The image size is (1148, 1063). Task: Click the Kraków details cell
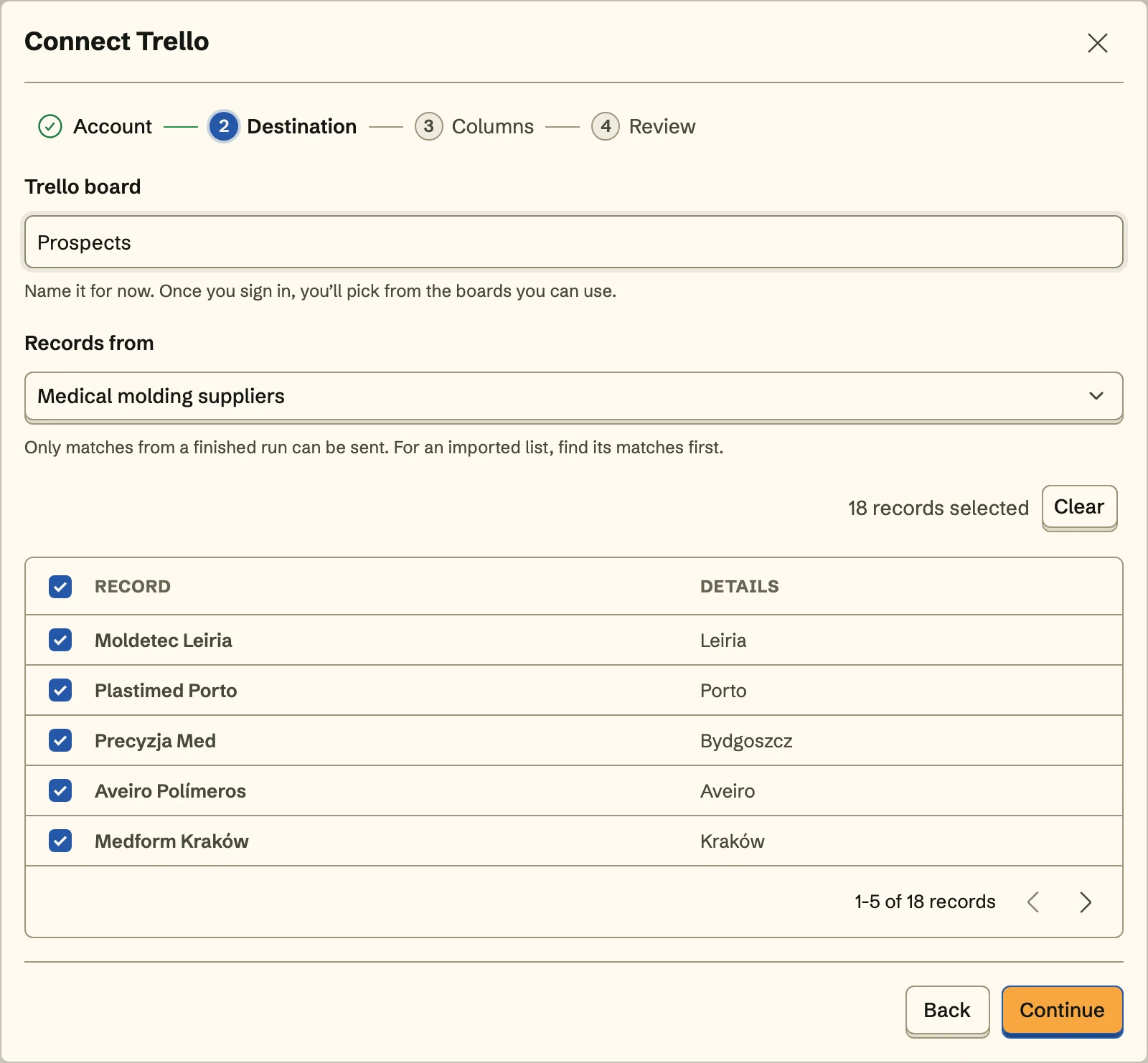click(x=733, y=841)
